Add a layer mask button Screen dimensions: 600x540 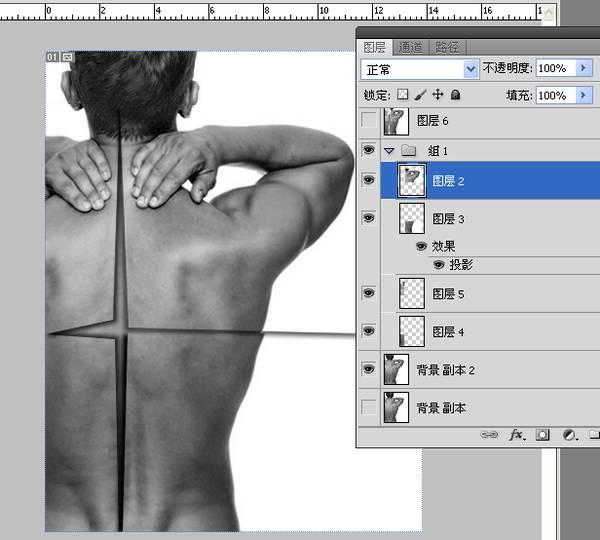(x=543, y=435)
